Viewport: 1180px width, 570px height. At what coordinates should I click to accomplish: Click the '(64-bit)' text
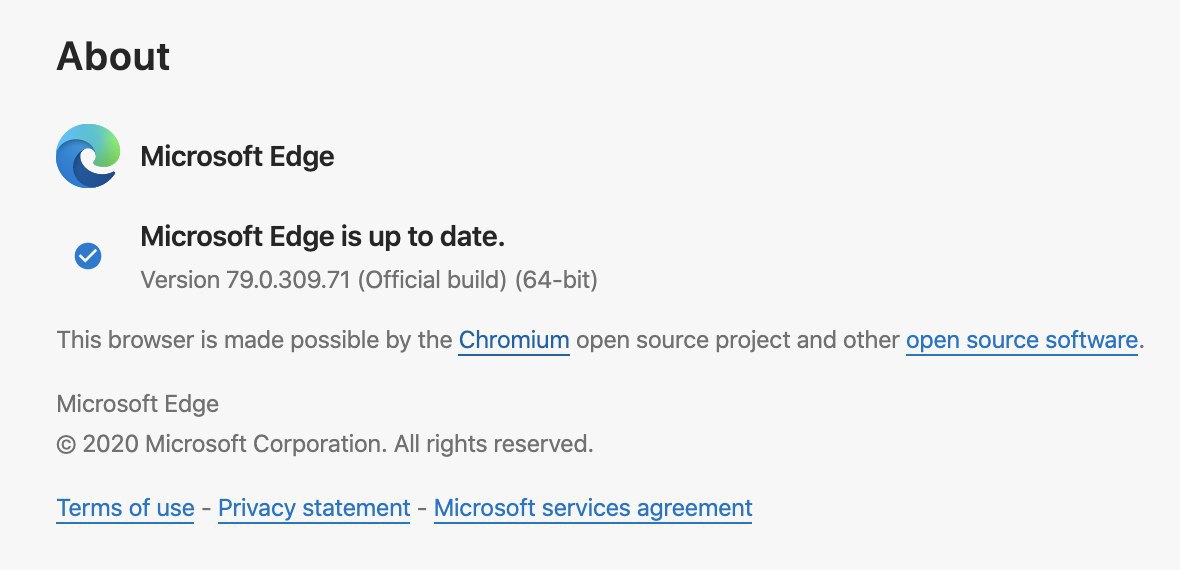pyautogui.click(x=556, y=280)
